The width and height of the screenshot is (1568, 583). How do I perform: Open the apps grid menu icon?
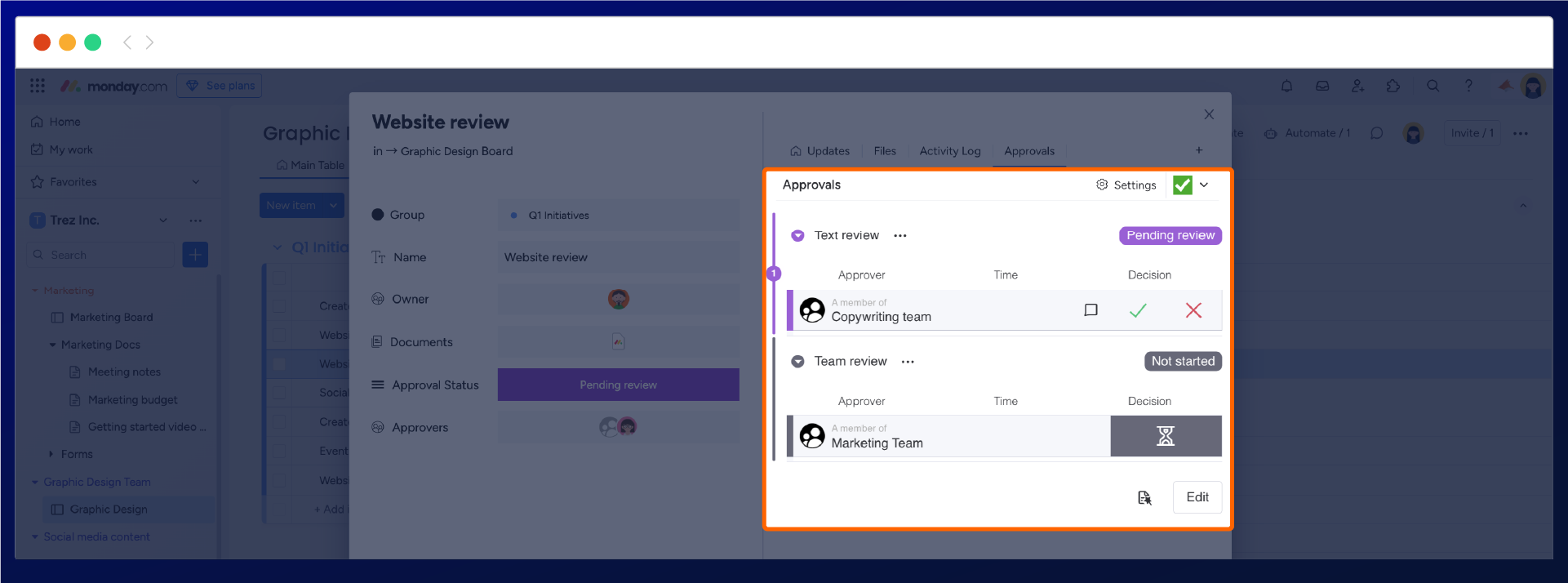[x=38, y=86]
